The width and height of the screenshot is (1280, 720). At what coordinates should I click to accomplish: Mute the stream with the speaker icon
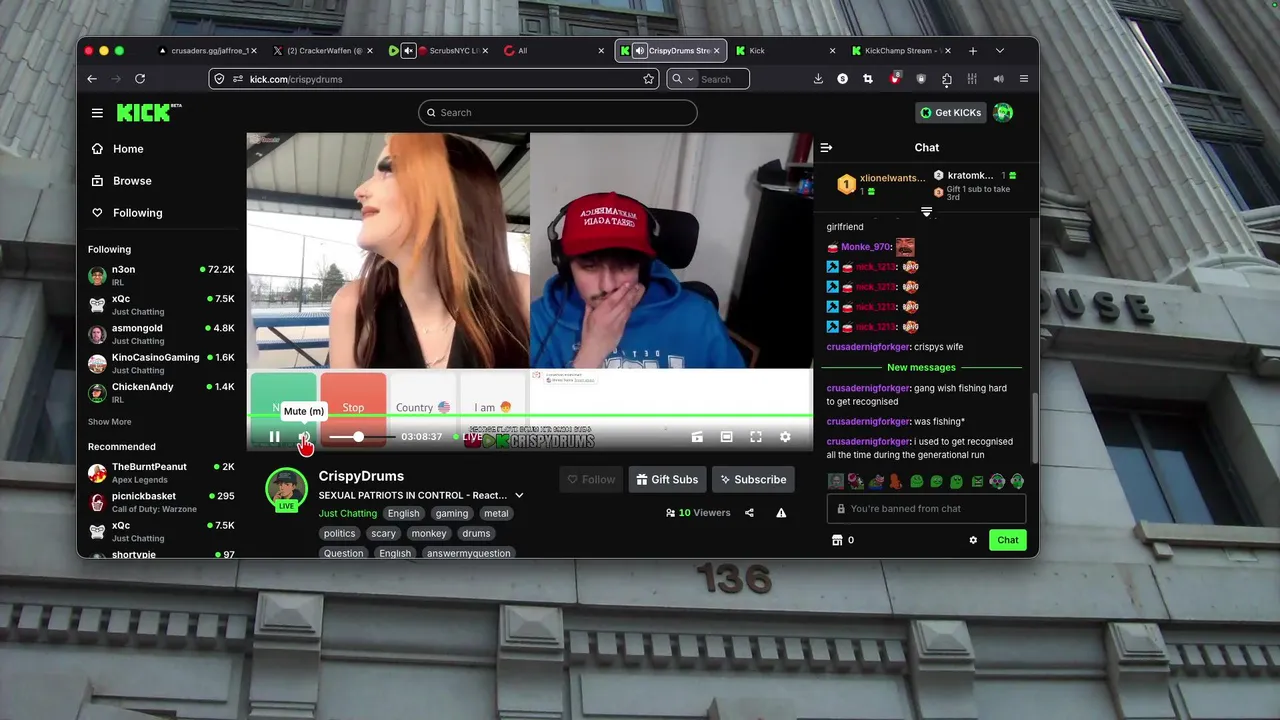coord(303,437)
